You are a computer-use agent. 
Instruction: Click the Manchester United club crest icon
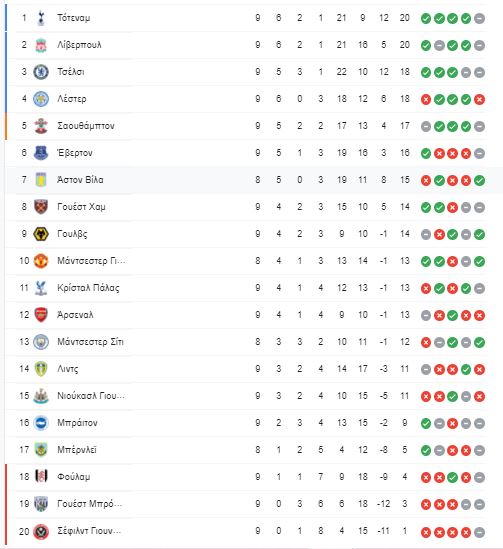41,261
